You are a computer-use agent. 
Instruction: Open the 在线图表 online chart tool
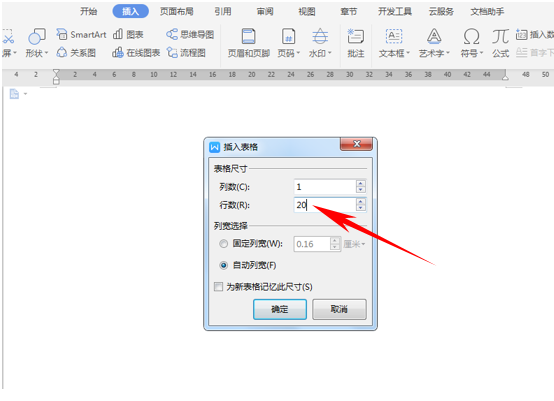coord(136,53)
